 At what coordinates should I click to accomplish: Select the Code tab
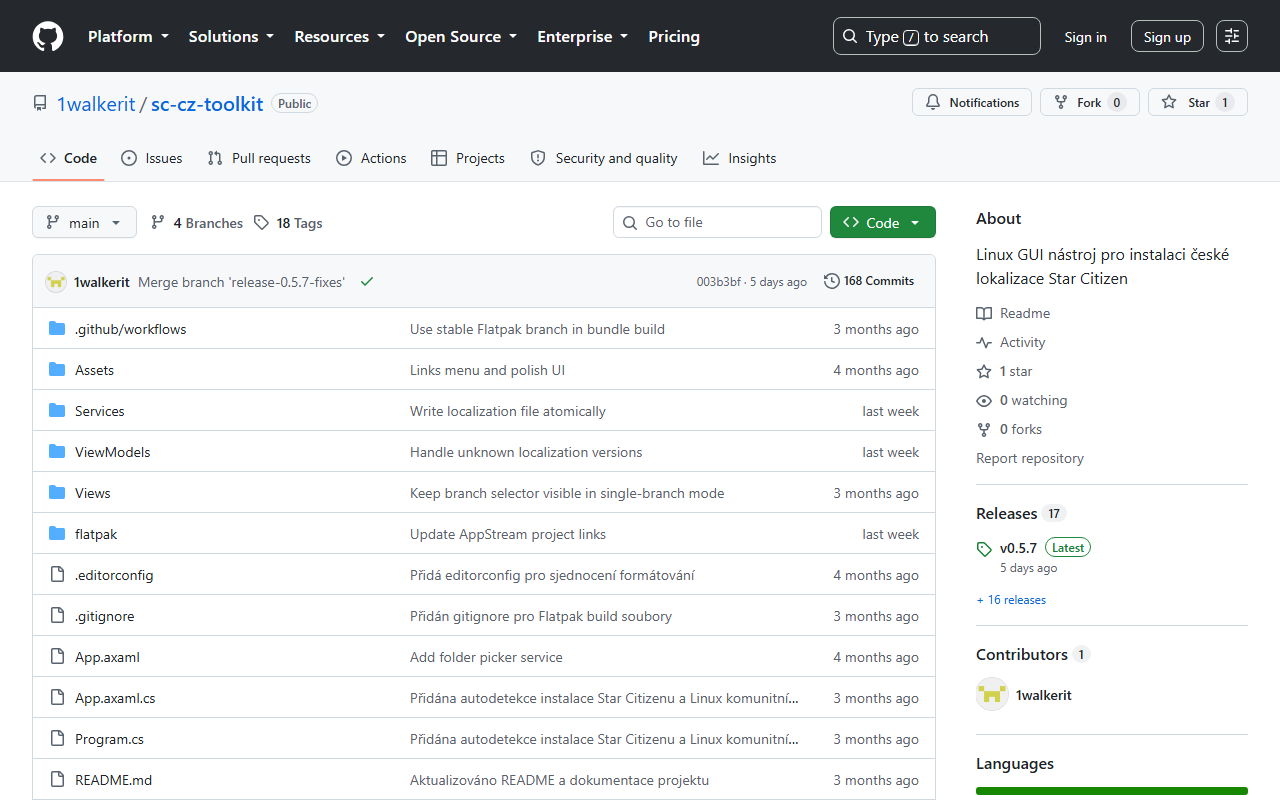pyautogui.click(x=68, y=158)
